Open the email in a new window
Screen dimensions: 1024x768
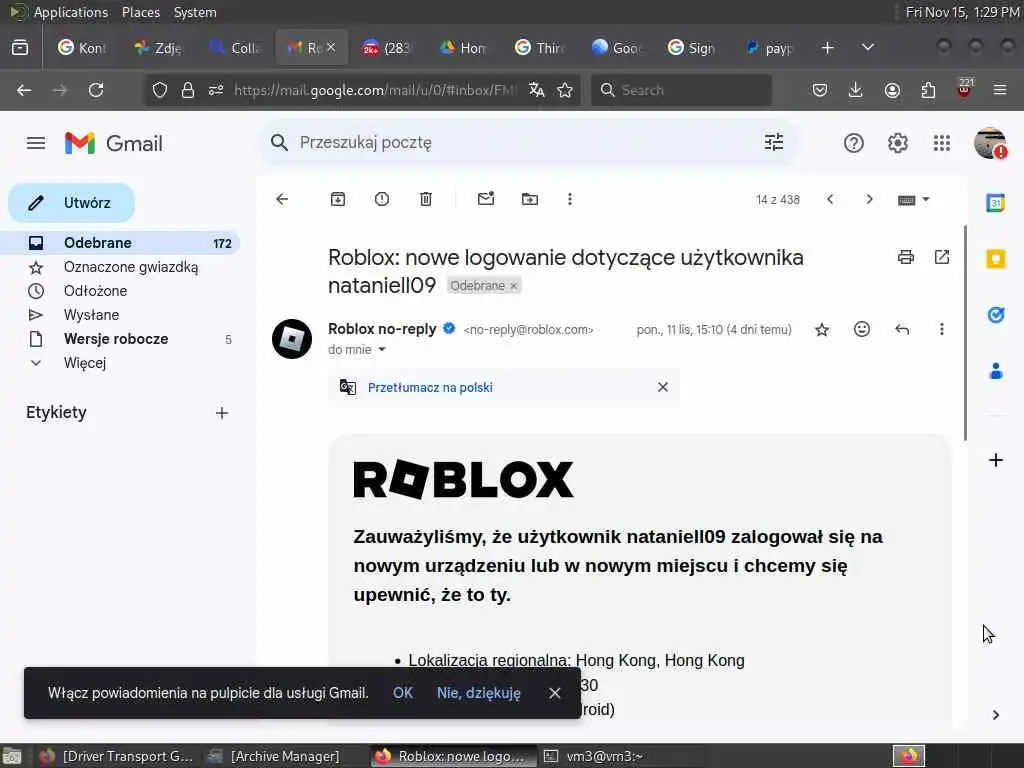pyautogui.click(x=942, y=257)
